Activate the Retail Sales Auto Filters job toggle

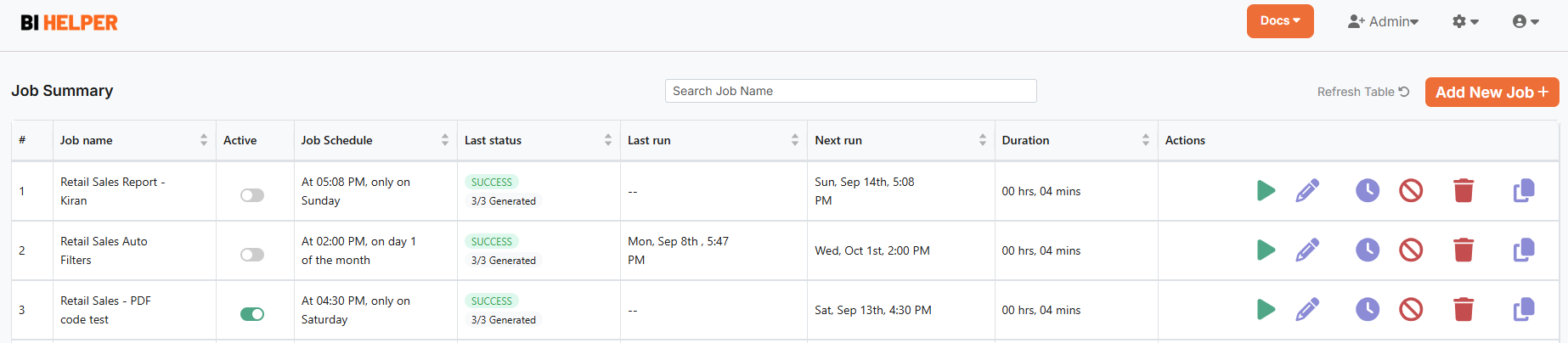click(252, 255)
